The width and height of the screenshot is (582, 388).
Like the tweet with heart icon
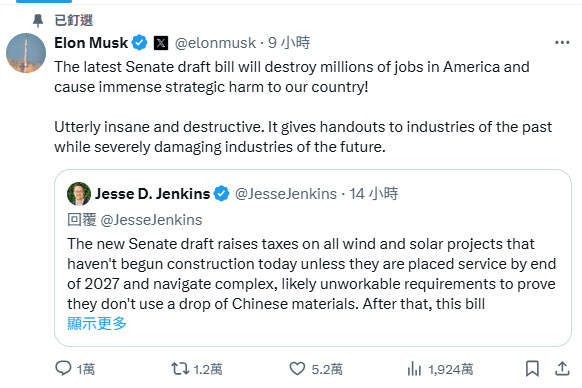coord(297,369)
